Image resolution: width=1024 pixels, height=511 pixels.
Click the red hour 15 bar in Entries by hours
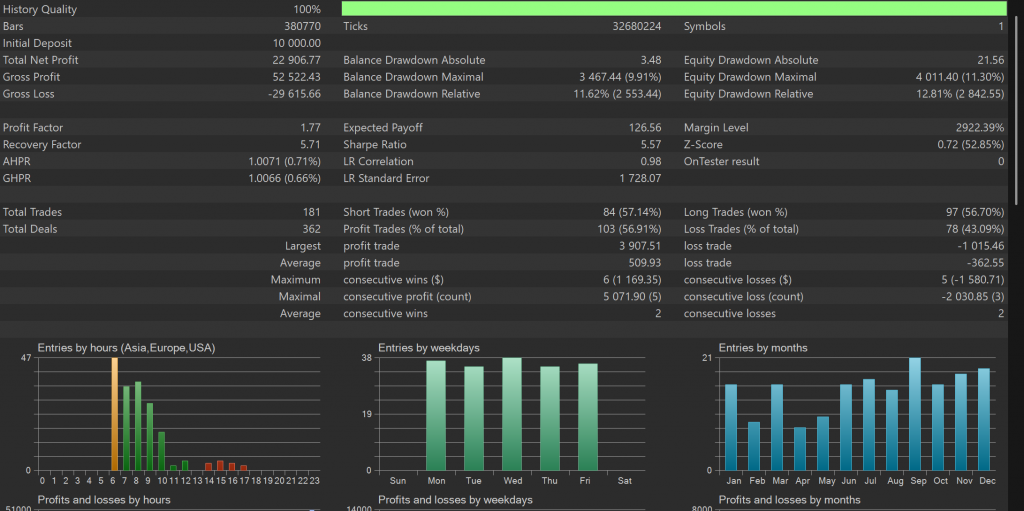coord(220,465)
